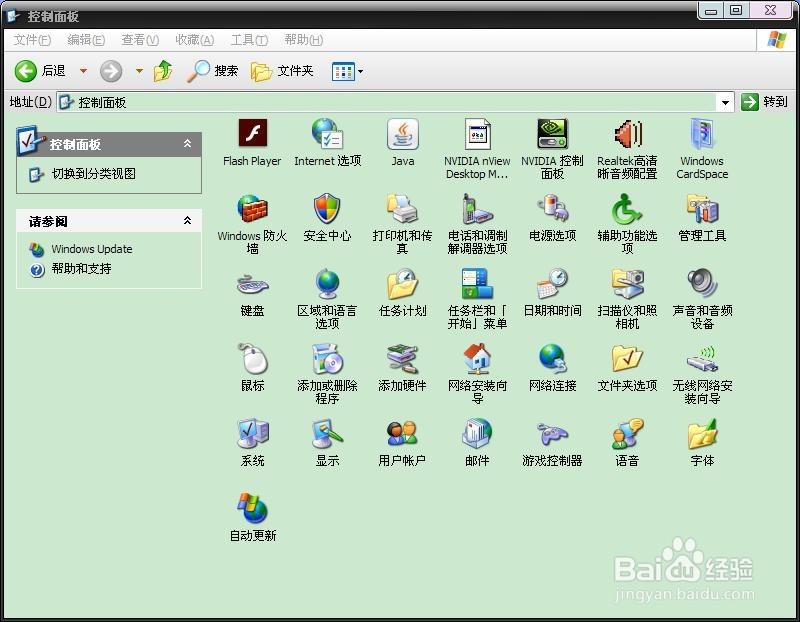Open NVIDIA nView Desktop Manager icon

click(x=478, y=134)
